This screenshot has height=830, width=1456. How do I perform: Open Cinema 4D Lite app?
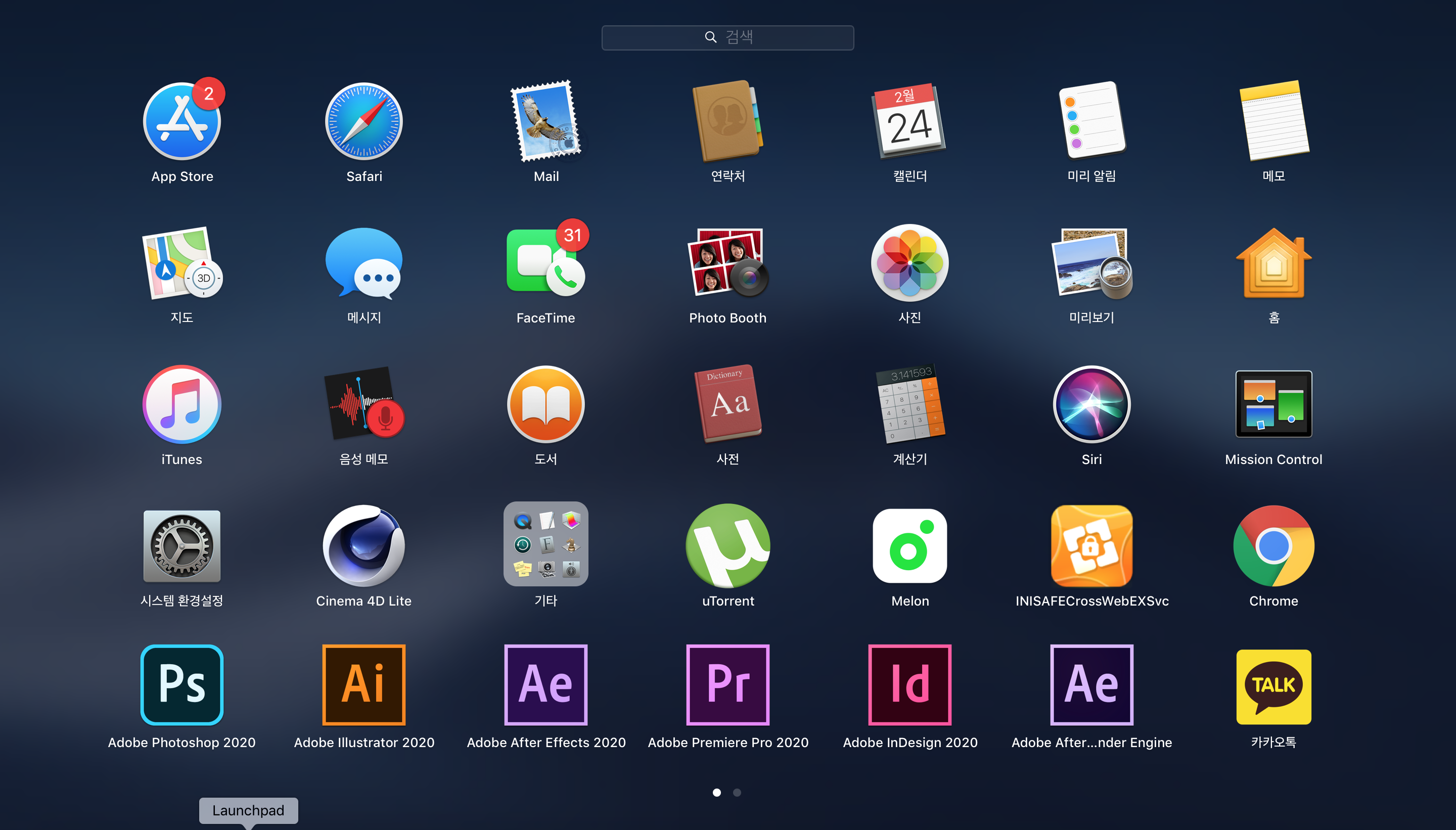click(363, 546)
